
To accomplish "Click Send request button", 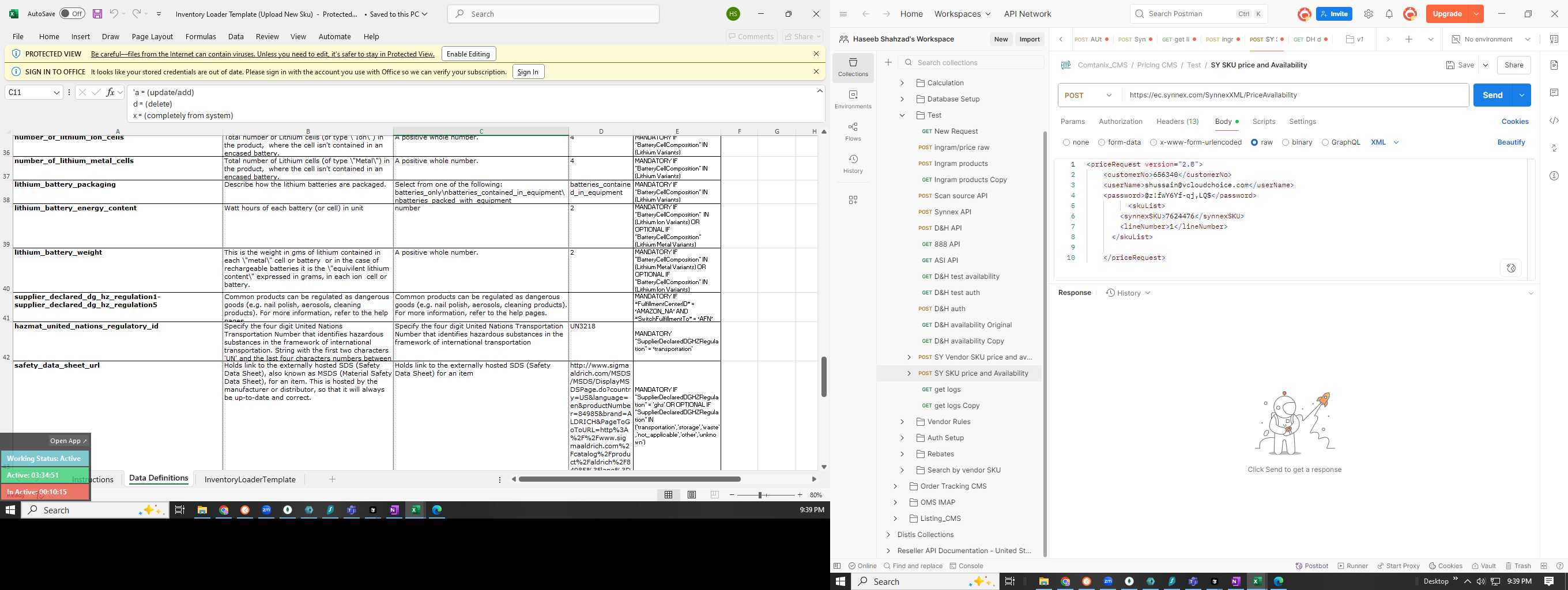I will coord(1492,95).
